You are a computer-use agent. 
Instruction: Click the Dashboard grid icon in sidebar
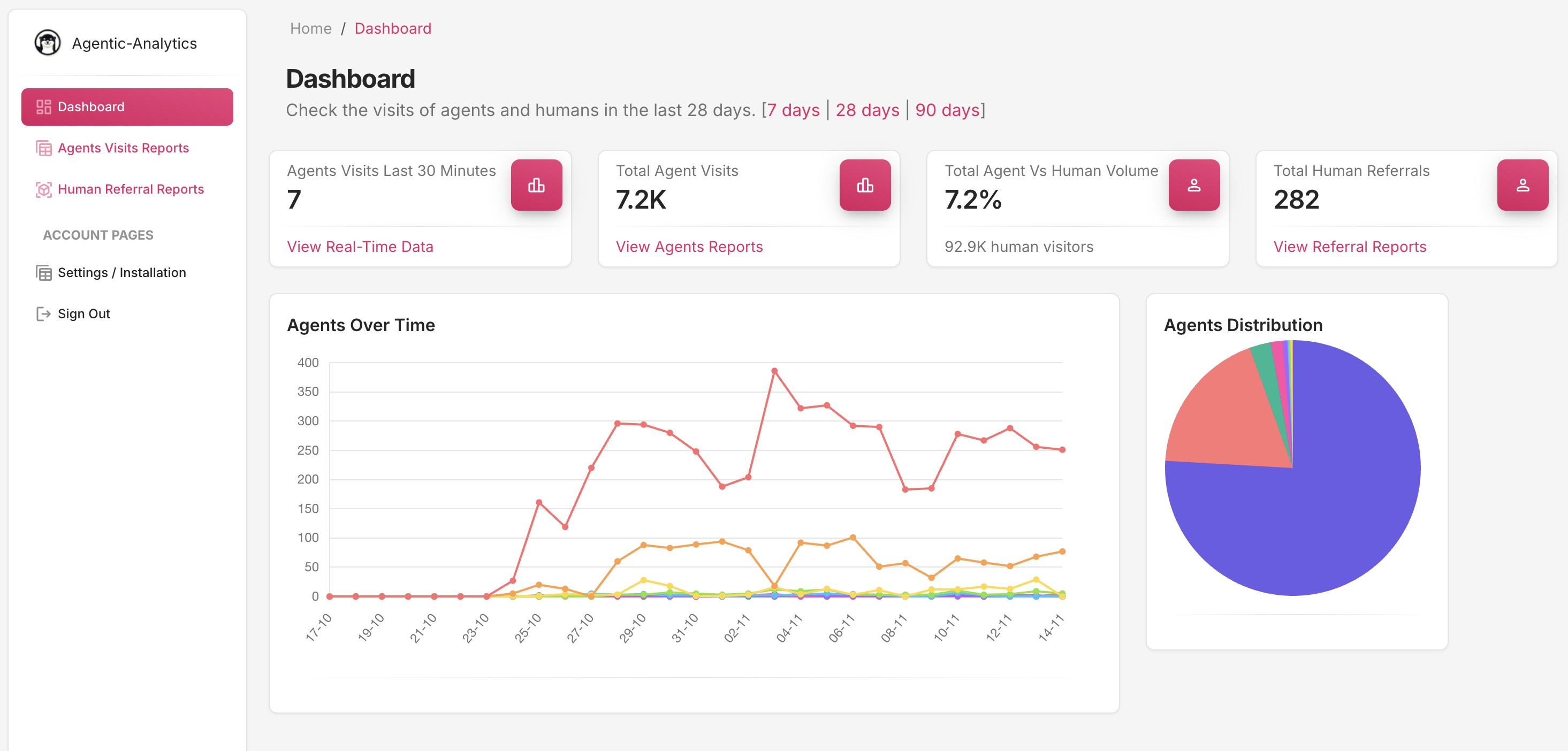click(x=43, y=107)
